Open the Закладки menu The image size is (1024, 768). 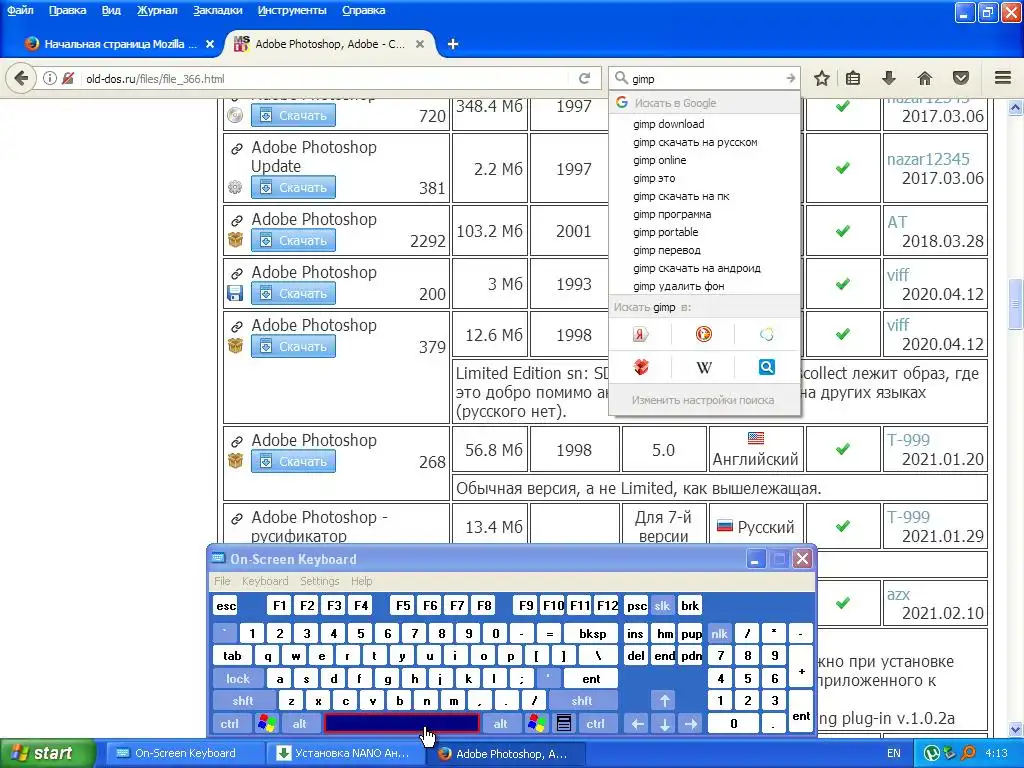click(217, 10)
